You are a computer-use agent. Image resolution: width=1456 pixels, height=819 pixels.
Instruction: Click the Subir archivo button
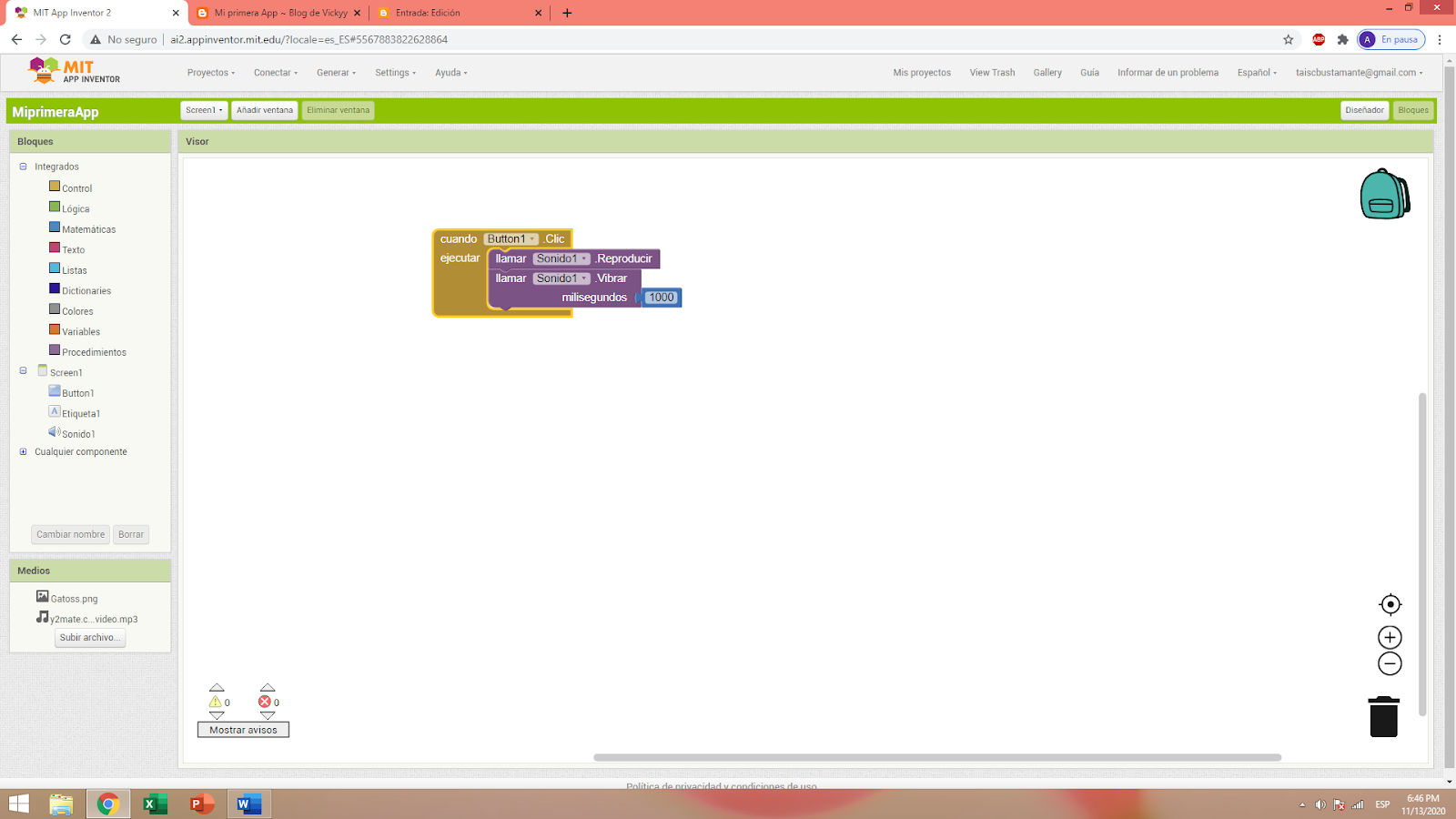(90, 638)
